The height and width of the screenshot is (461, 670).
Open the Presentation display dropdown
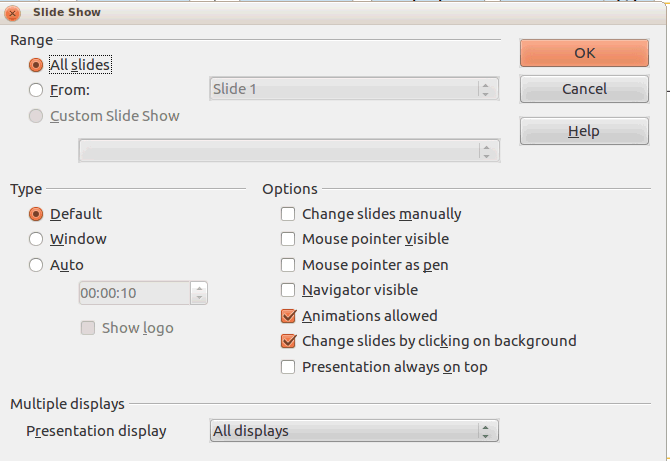click(354, 431)
